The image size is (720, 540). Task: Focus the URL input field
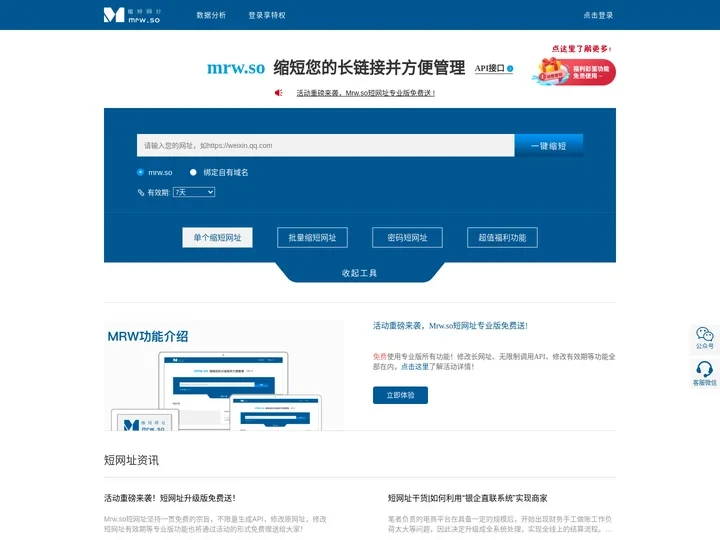click(325, 146)
